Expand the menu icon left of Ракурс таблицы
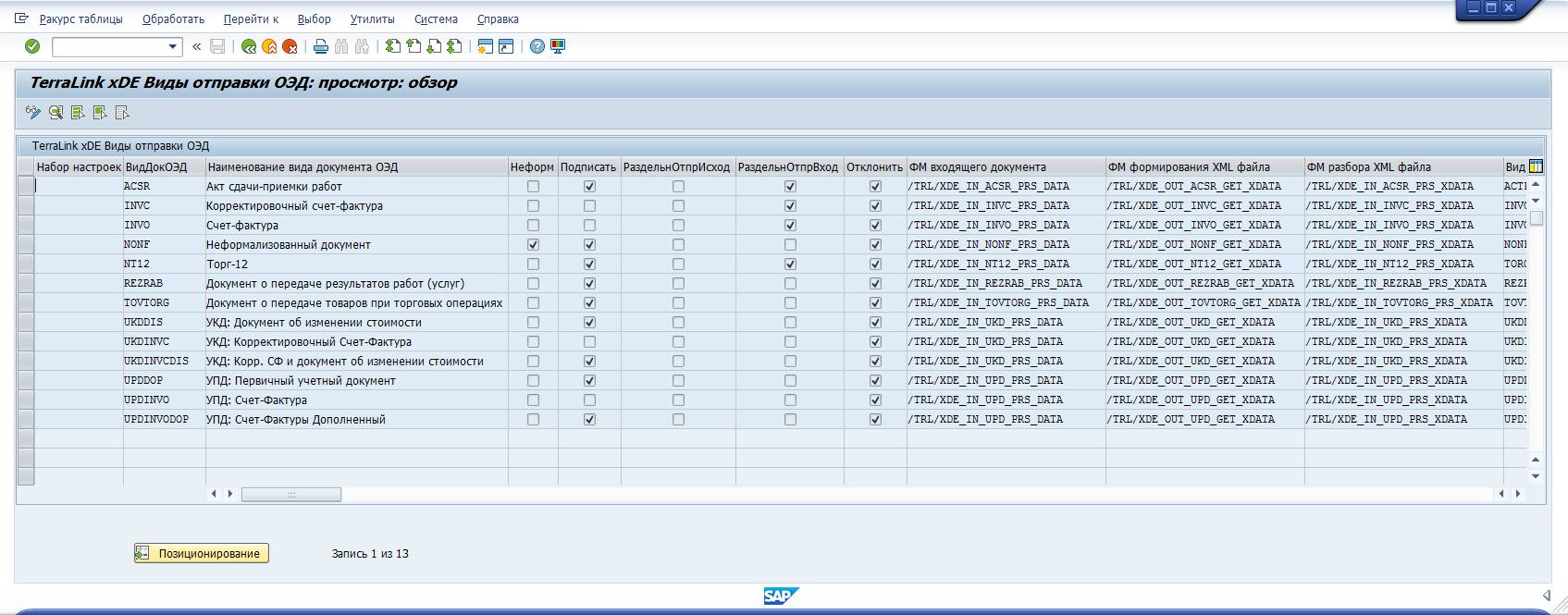The height and width of the screenshot is (615, 1568). tap(22, 18)
